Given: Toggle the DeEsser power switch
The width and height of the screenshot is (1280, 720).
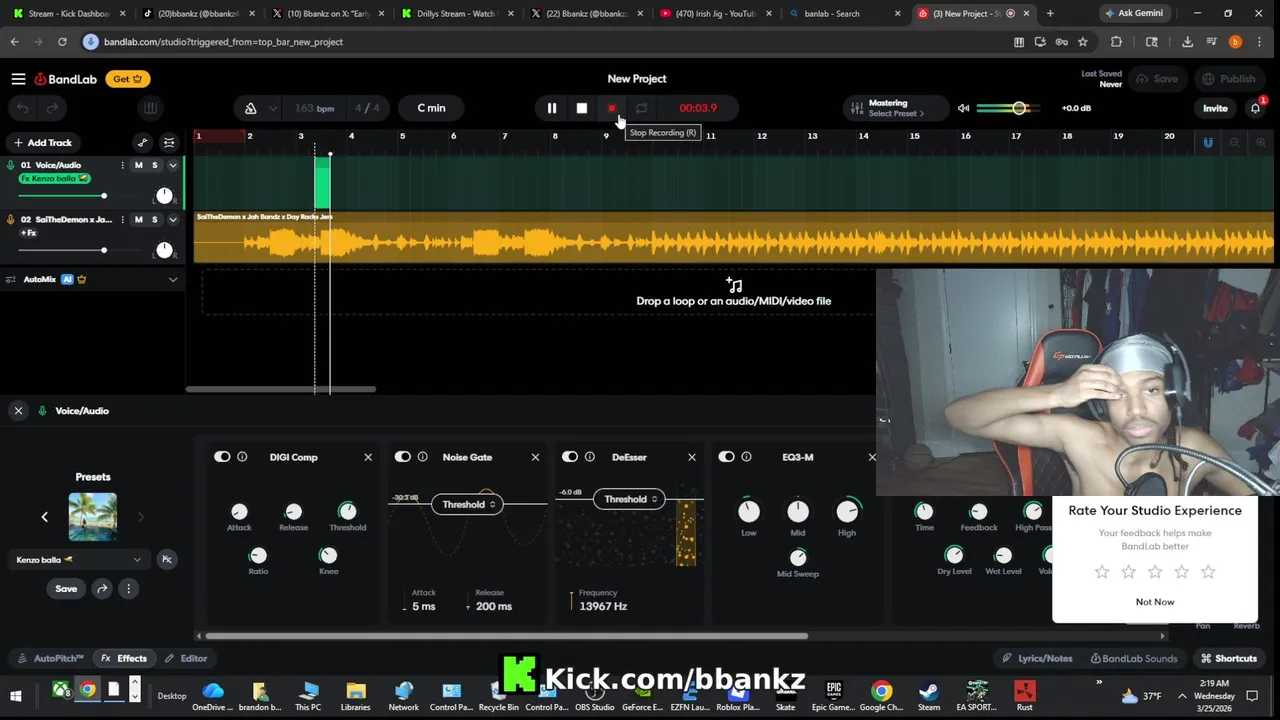Looking at the screenshot, I should pyautogui.click(x=570, y=457).
